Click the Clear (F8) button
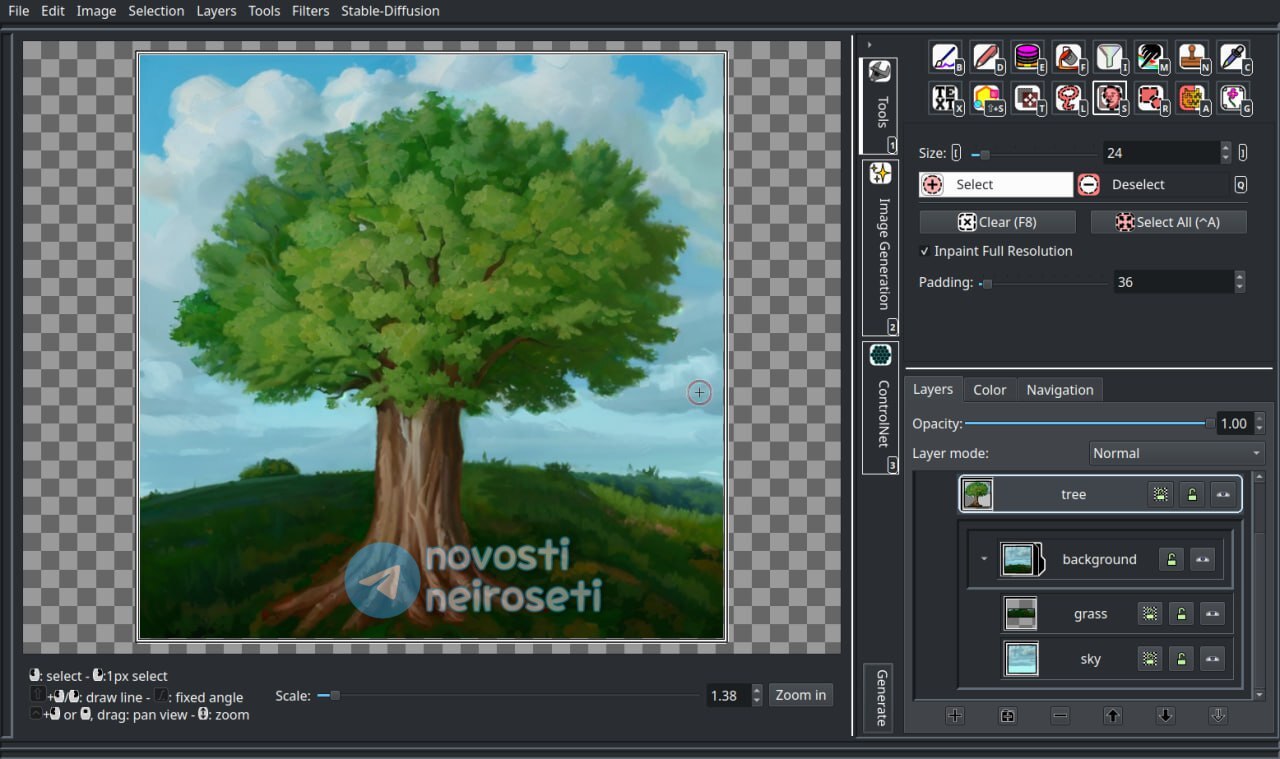 point(997,222)
